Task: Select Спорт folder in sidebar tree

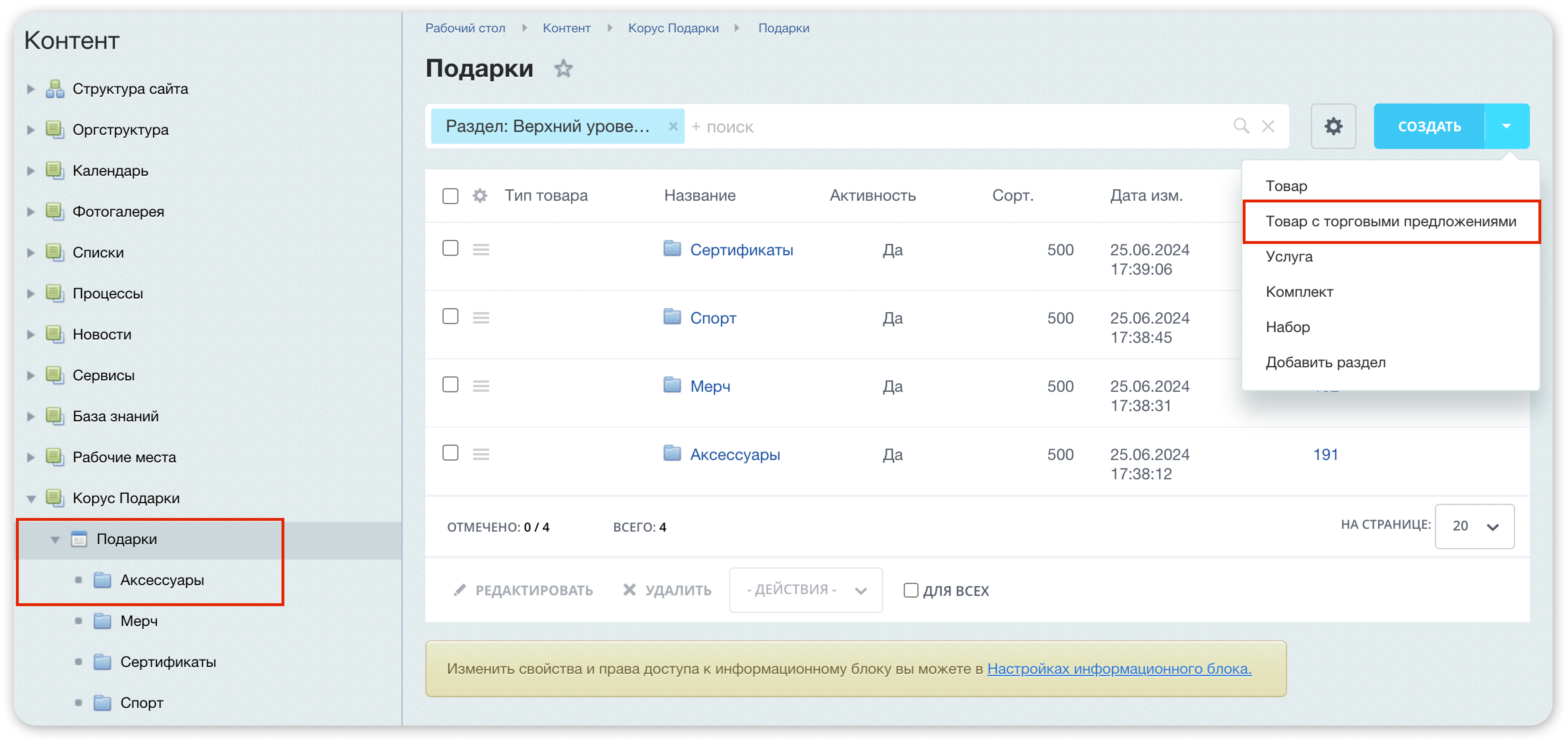Action: [141, 703]
